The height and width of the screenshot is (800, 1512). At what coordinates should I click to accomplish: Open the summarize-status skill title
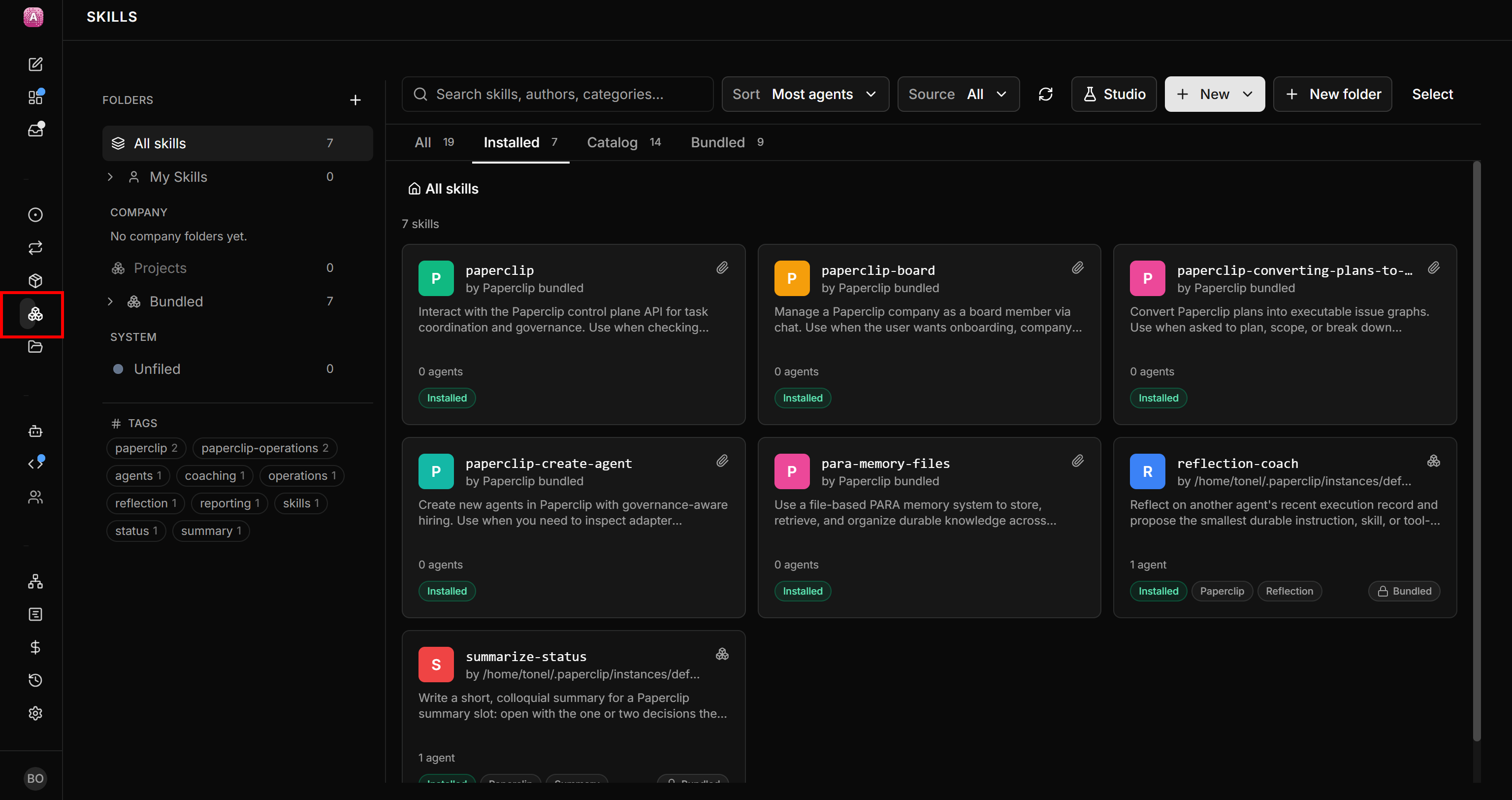[526, 657]
